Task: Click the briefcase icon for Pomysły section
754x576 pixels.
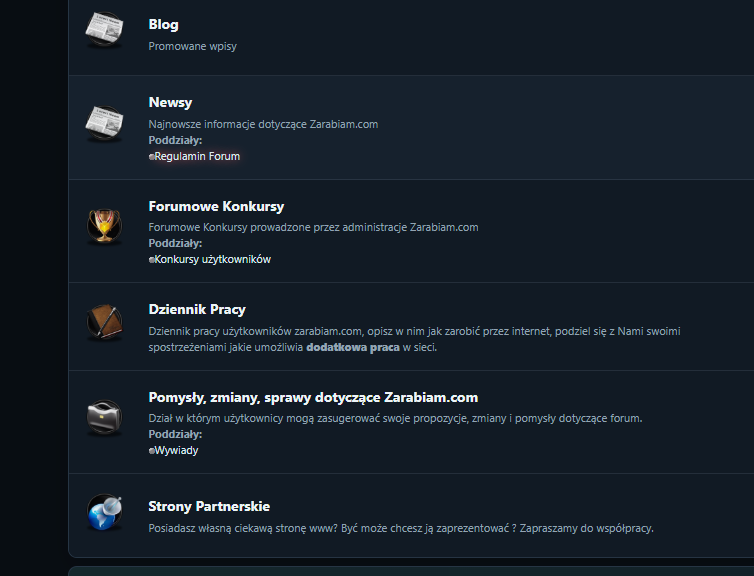Action: (104, 417)
